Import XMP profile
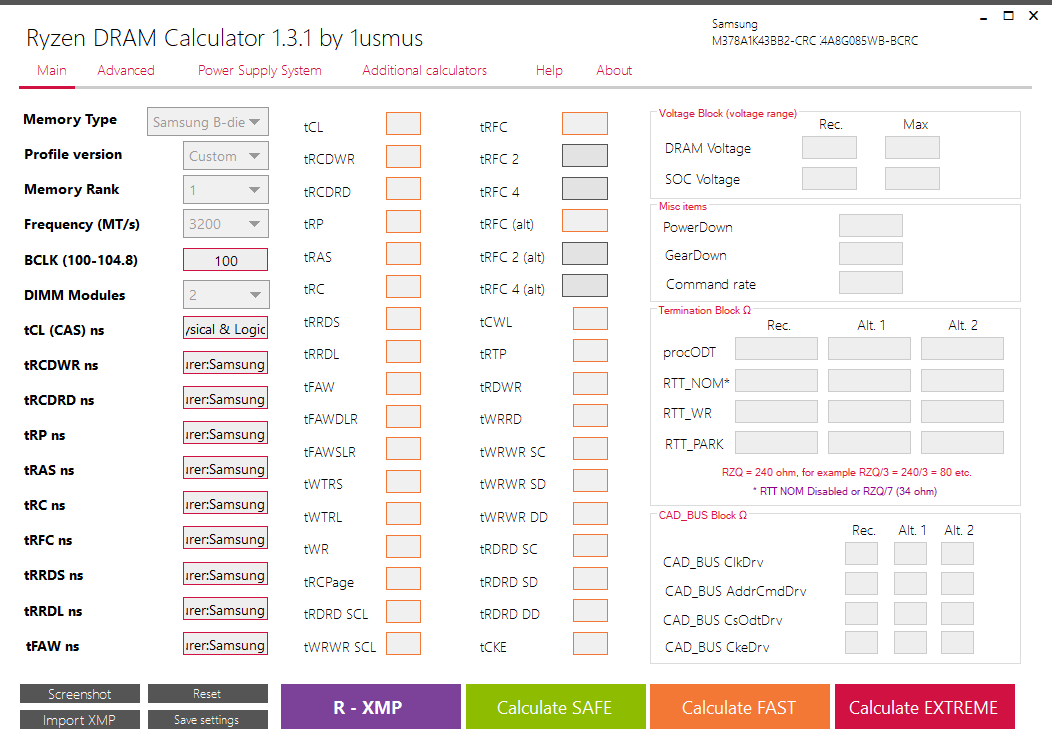Viewport: 1052px width, 753px height. [80, 719]
